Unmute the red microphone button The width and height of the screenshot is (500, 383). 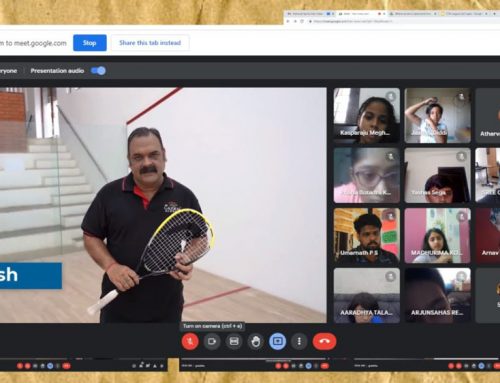190,341
